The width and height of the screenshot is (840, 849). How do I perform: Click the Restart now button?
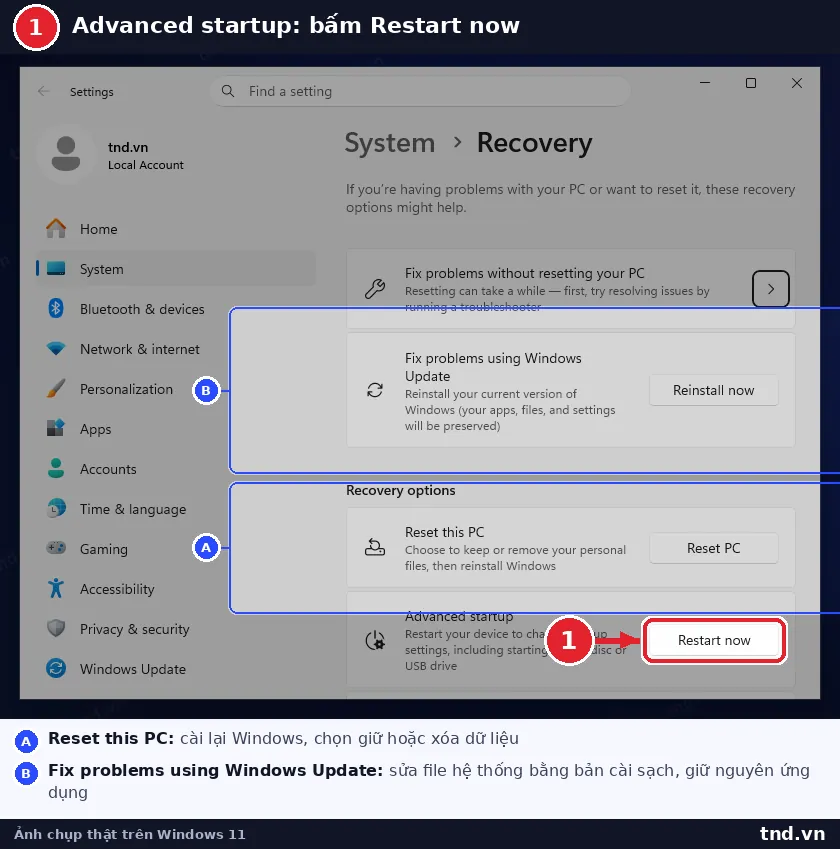pos(714,641)
